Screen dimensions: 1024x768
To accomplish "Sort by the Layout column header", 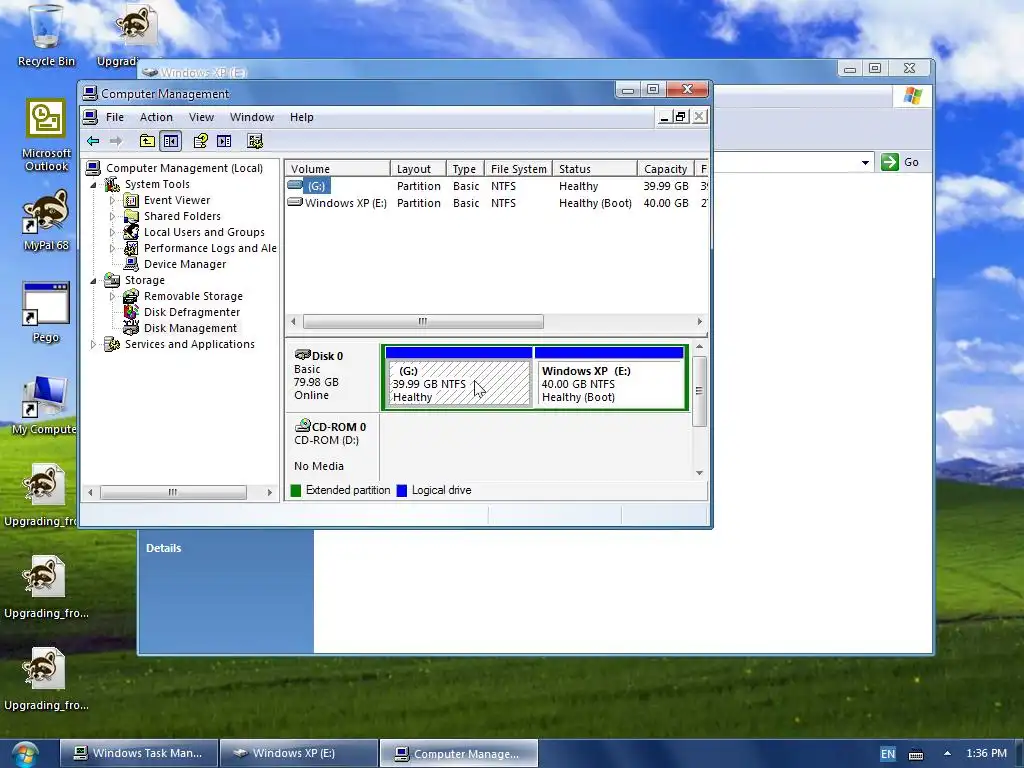I will pyautogui.click(x=419, y=168).
